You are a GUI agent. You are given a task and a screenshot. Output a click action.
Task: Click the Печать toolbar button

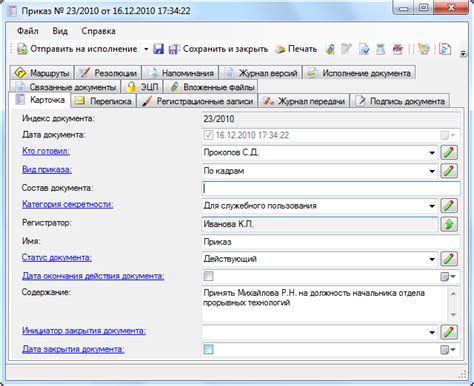pyautogui.click(x=296, y=49)
